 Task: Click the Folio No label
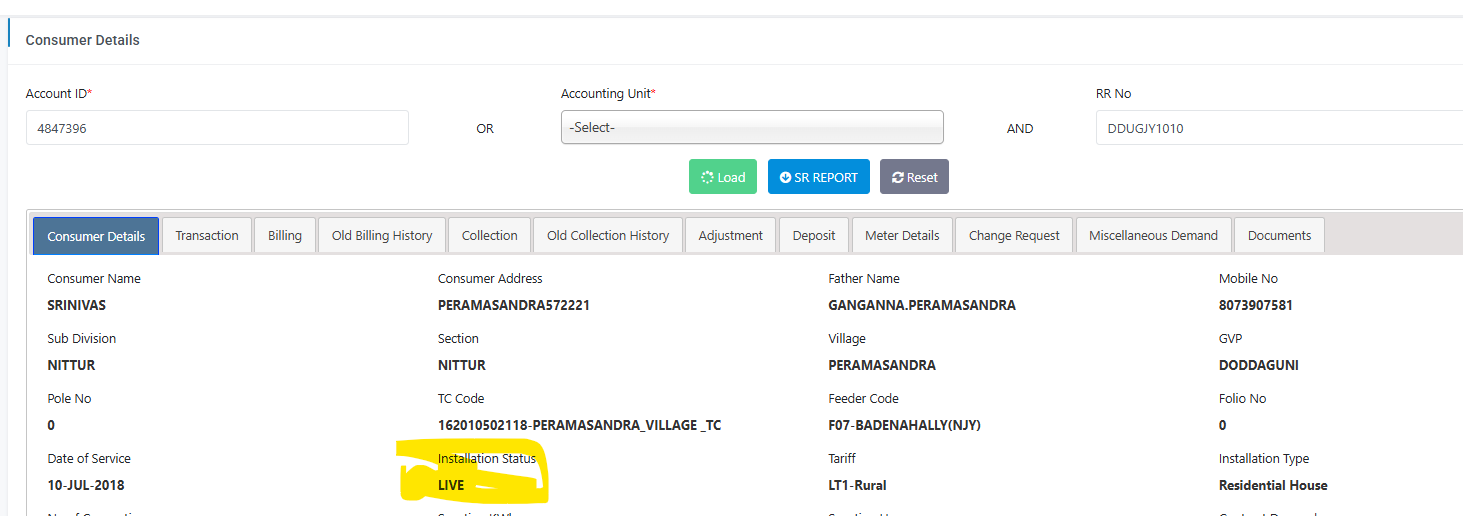(x=1243, y=399)
